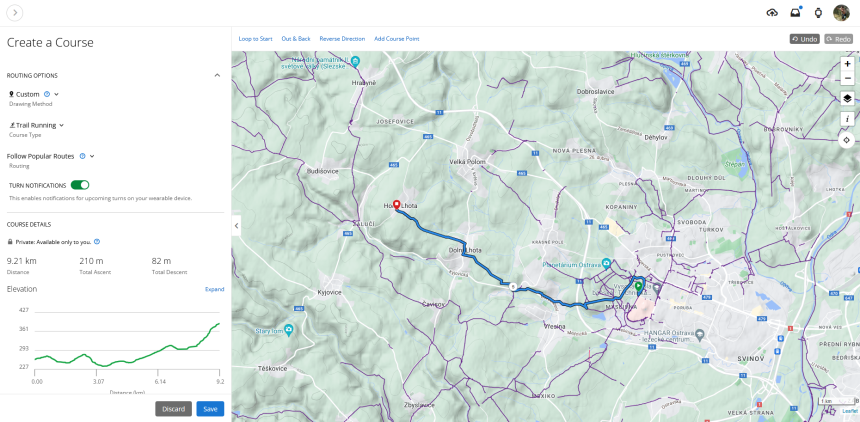This screenshot has height=422, width=860.
Task: Select Reverse Direction option
Action: [x=342, y=39]
